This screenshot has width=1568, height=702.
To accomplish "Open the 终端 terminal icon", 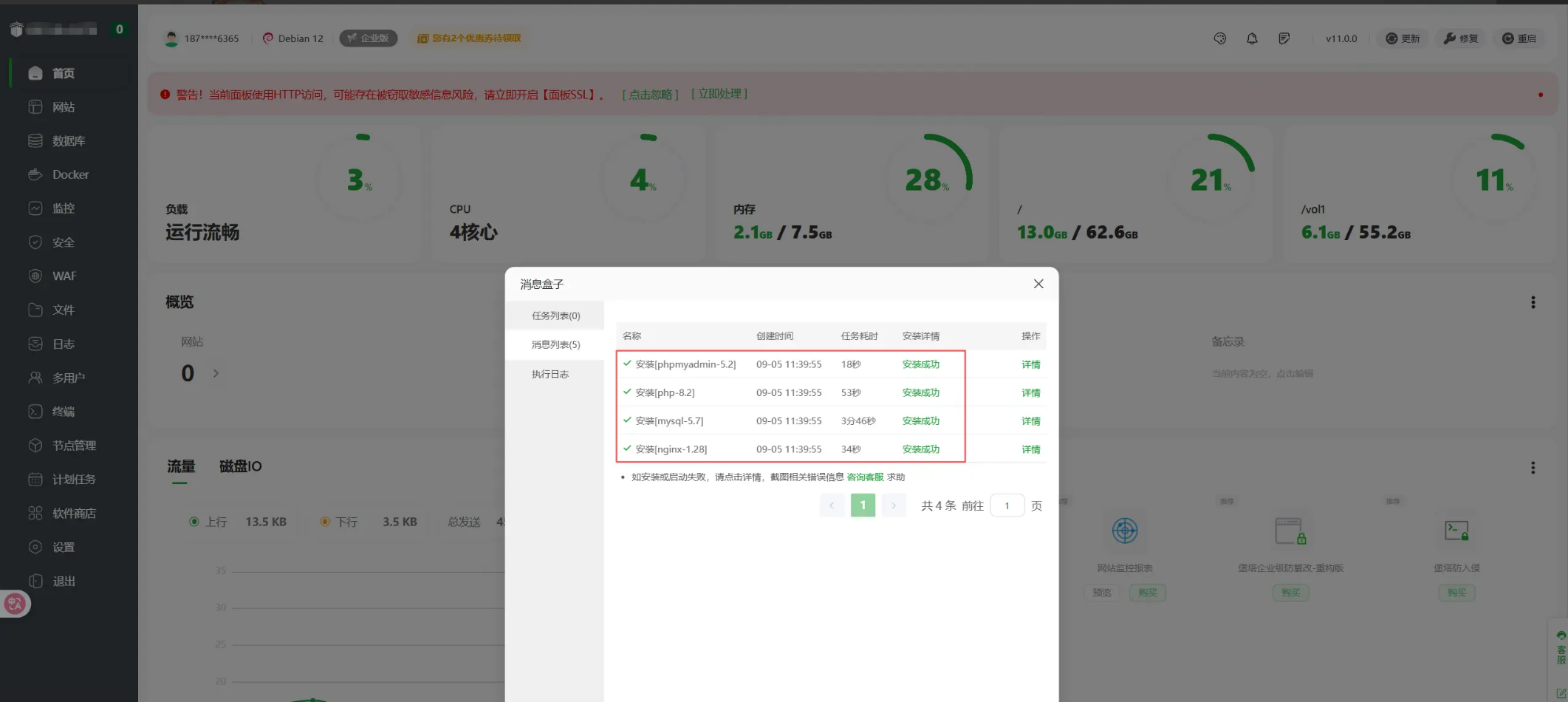I will [35, 412].
